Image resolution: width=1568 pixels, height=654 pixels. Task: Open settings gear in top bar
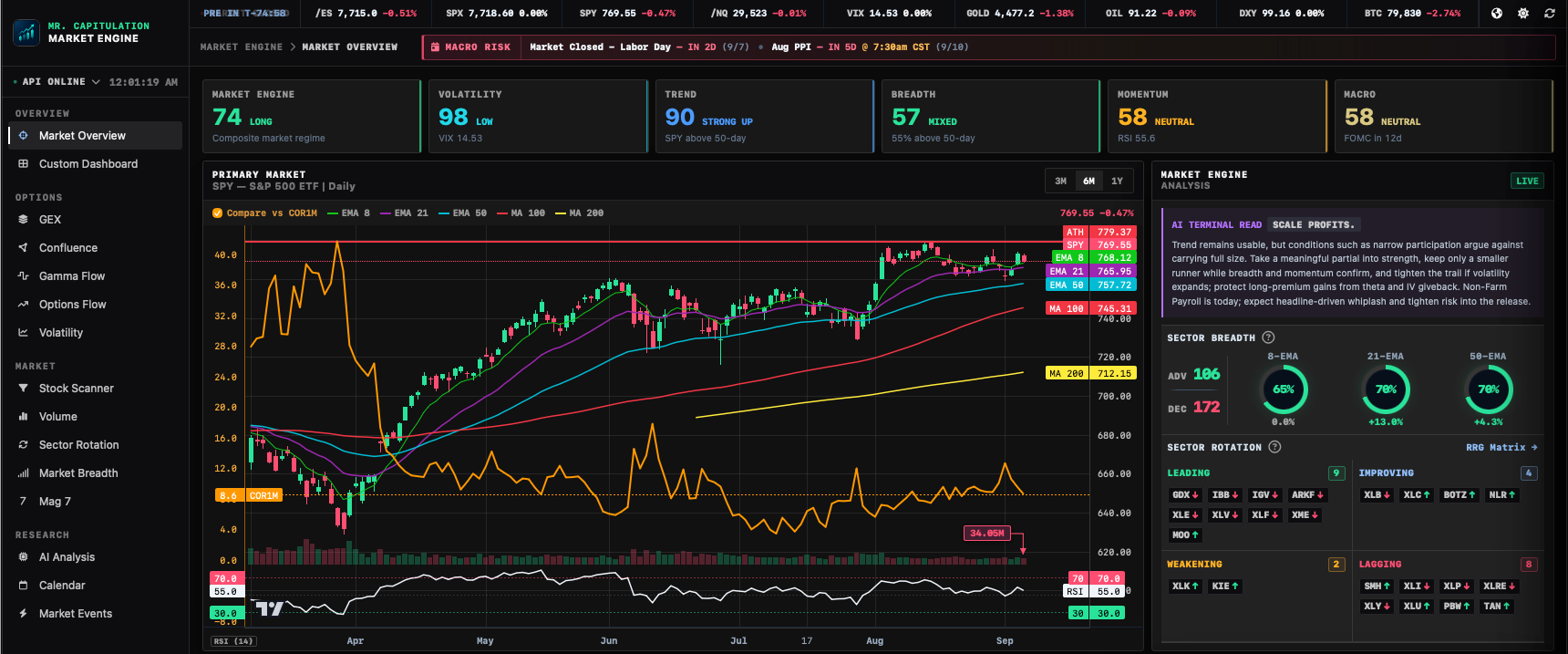[x=1522, y=13]
